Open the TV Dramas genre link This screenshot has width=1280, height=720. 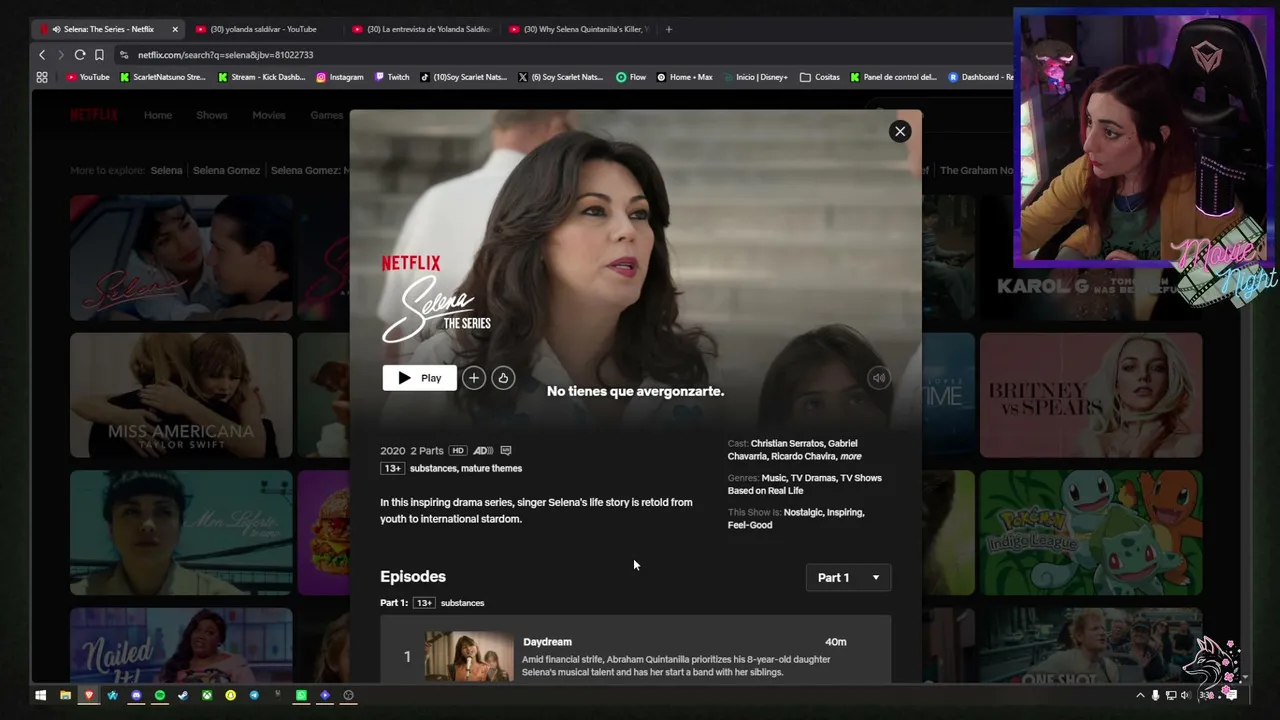tap(812, 478)
